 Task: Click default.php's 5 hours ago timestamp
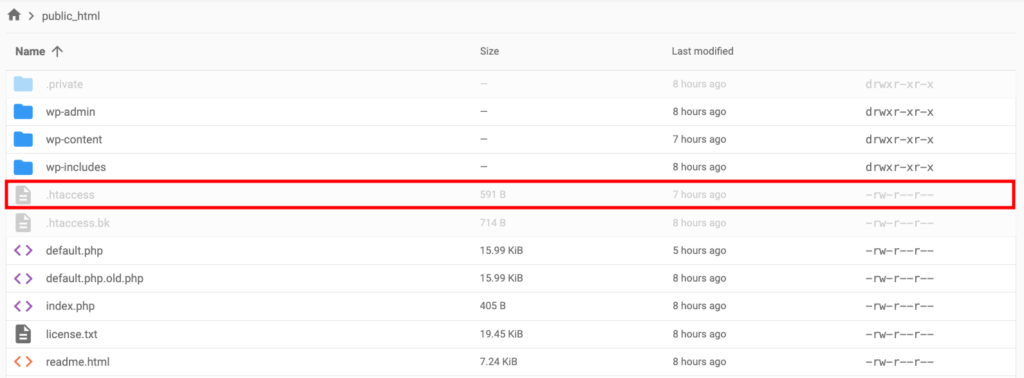pos(699,251)
